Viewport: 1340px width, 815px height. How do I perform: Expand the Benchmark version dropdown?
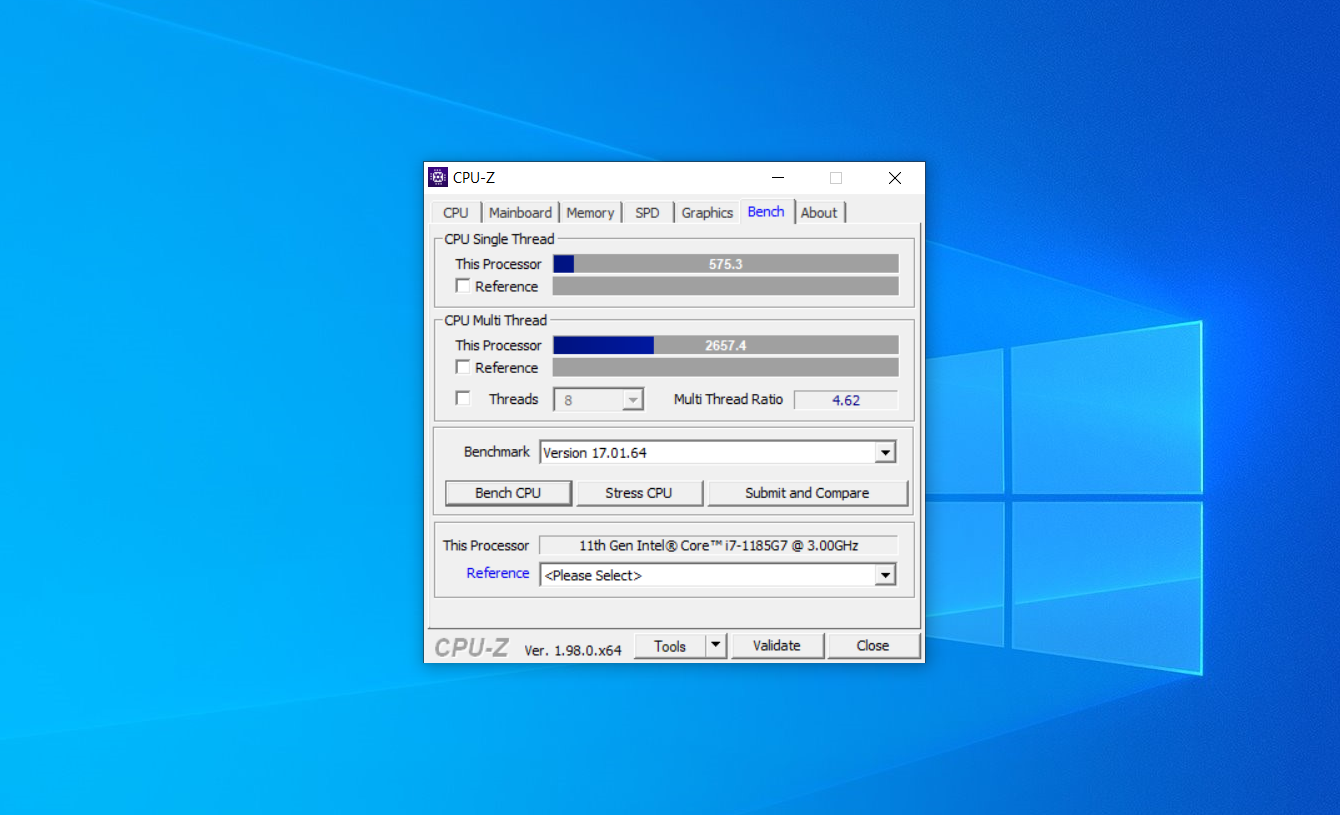click(885, 453)
